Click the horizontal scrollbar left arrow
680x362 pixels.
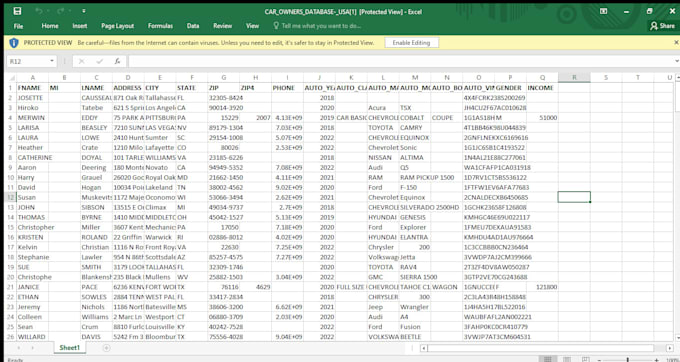click(424, 348)
